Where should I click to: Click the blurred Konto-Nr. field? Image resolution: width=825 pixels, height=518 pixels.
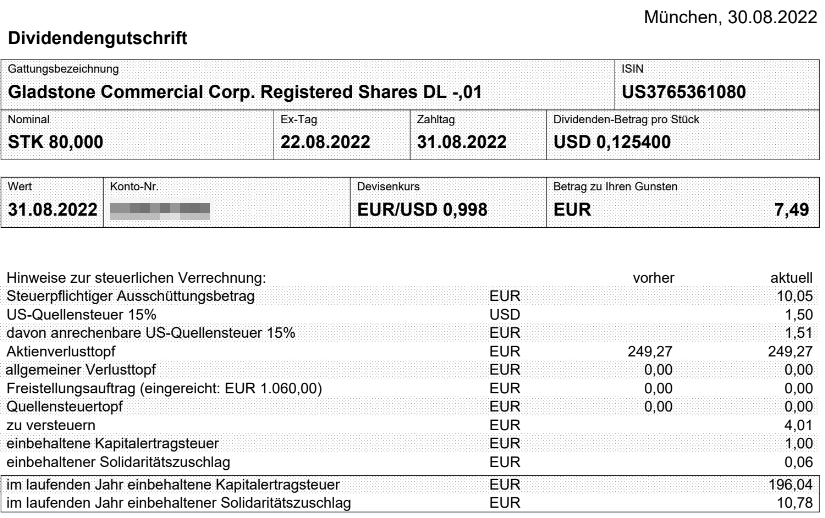pos(160,210)
